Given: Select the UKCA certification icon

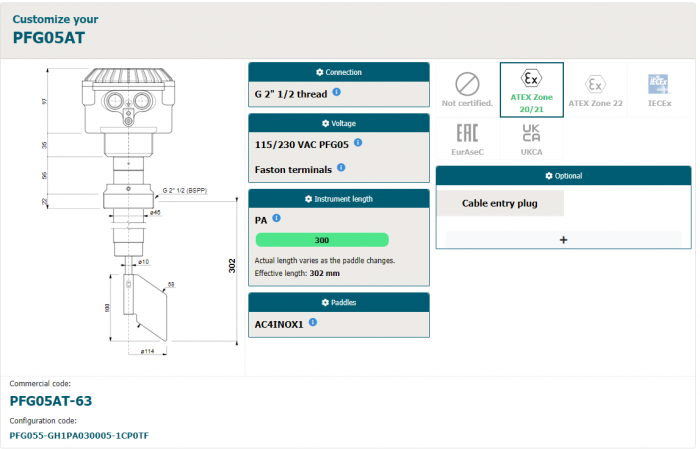Looking at the screenshot, I should [531, 139].
